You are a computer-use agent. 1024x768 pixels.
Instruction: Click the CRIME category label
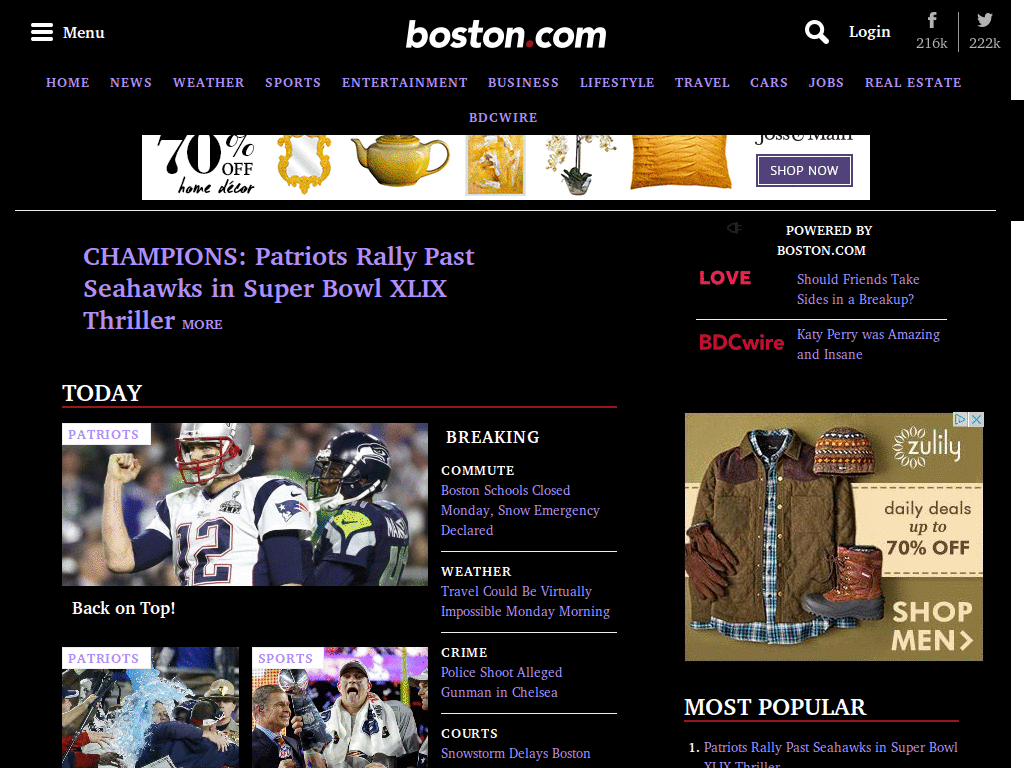click(464, 652)
